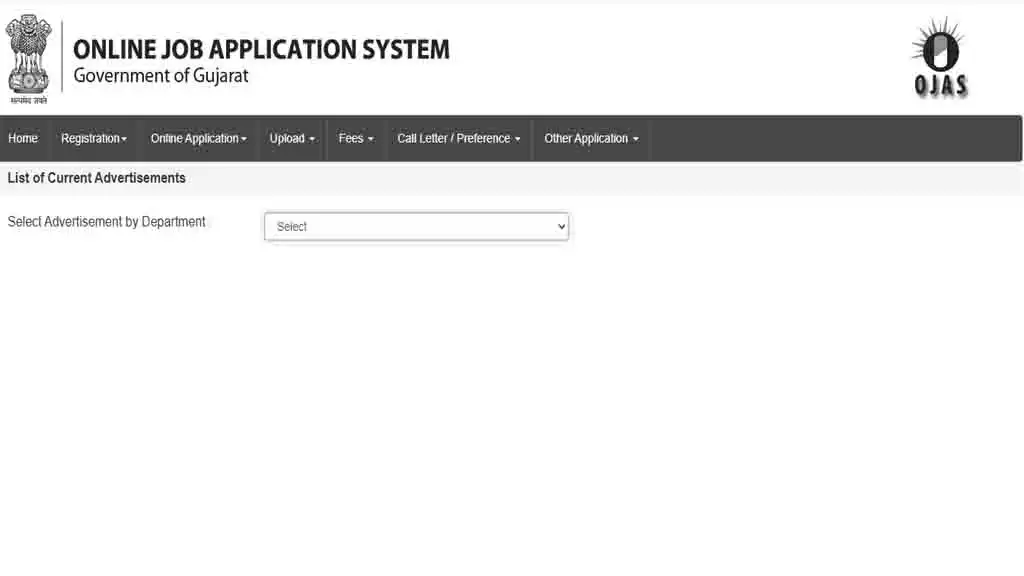1024x576 pixels.
Task: Open the Online Application menu
Action: click(198, 139)
